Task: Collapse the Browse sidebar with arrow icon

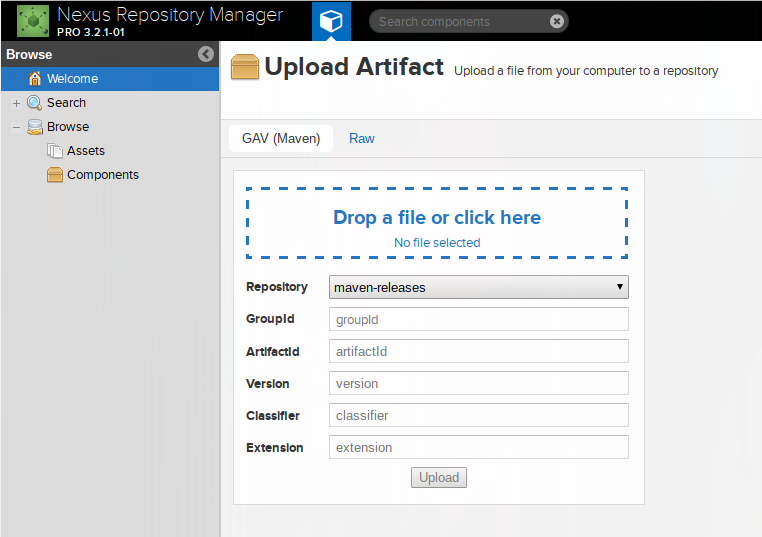Action: coord(206,54)
